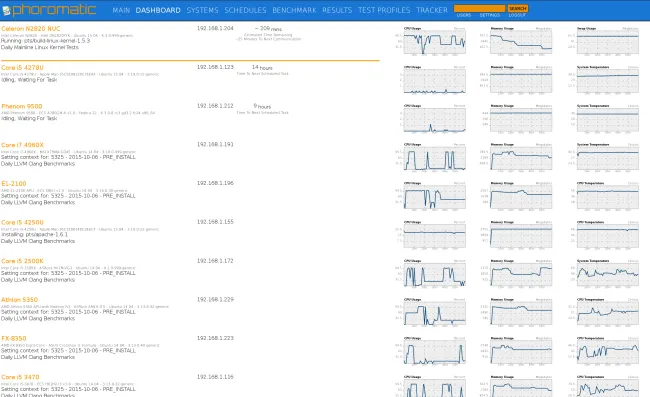Select Core i7 4960X System Temperature graph
The width and height of the screenshot is (650, 397).
coord(603,157)
